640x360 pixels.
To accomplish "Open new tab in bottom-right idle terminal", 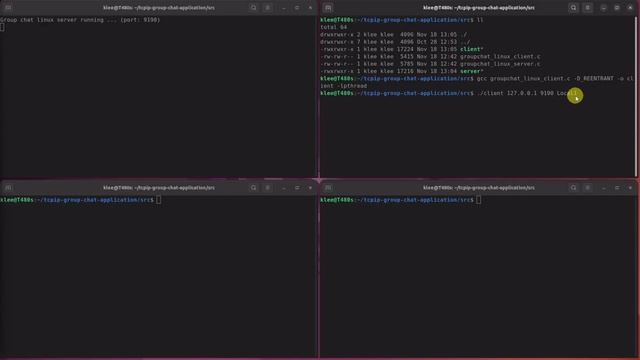I will (328, 187).
